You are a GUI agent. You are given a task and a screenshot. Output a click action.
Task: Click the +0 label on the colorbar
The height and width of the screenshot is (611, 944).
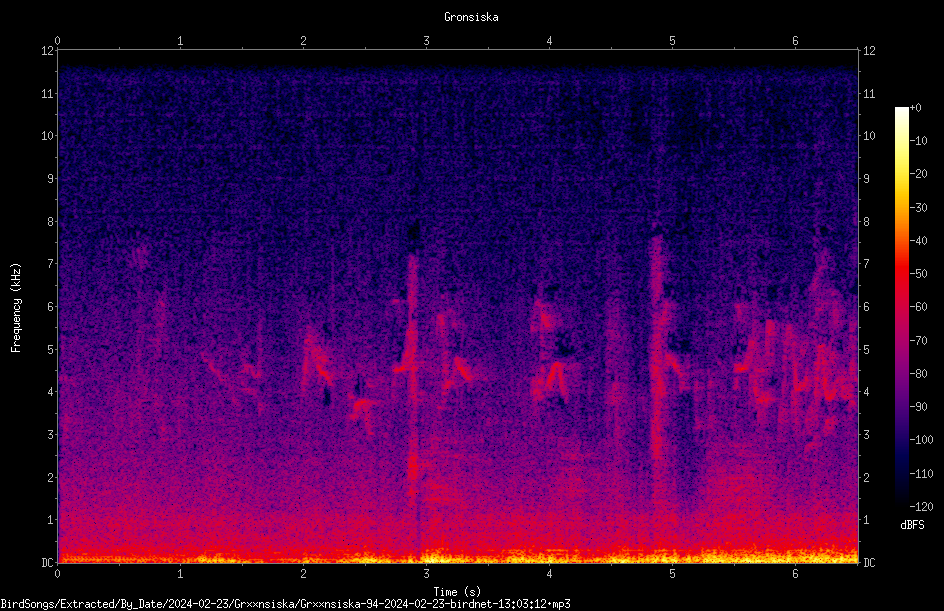click(x=916, y=108)
